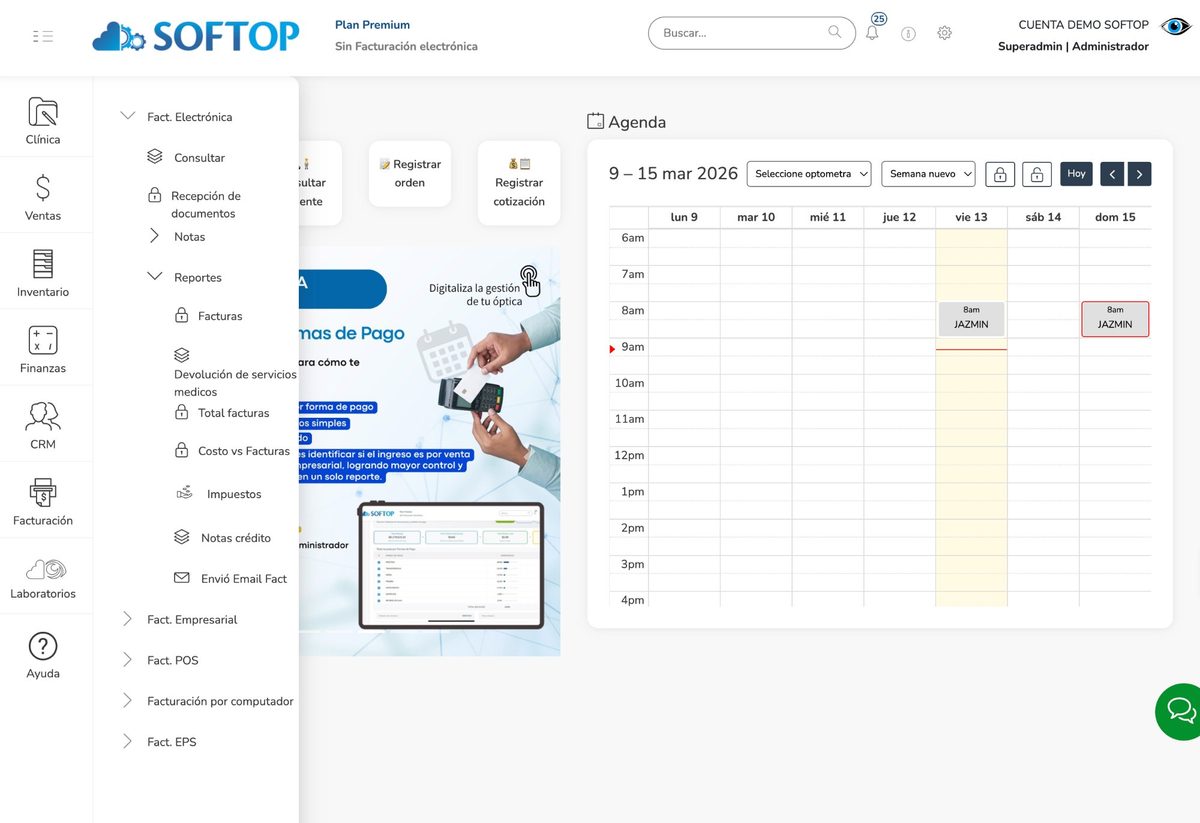1200x823 pixels.
Task: Open Envió Email Fact envelope icon
Action: 183,577
